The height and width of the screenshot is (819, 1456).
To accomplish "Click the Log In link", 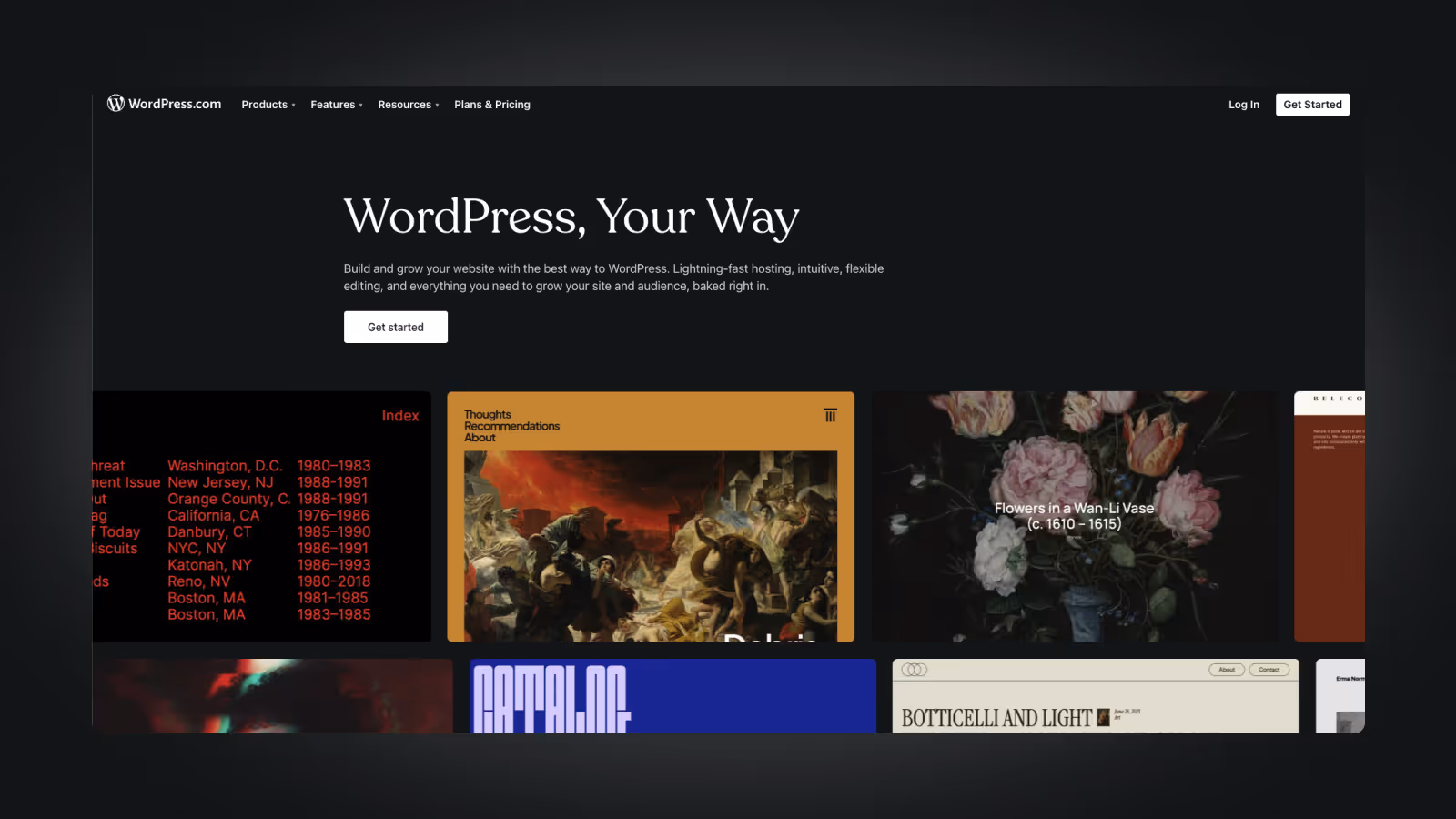I will (1244, 105).
